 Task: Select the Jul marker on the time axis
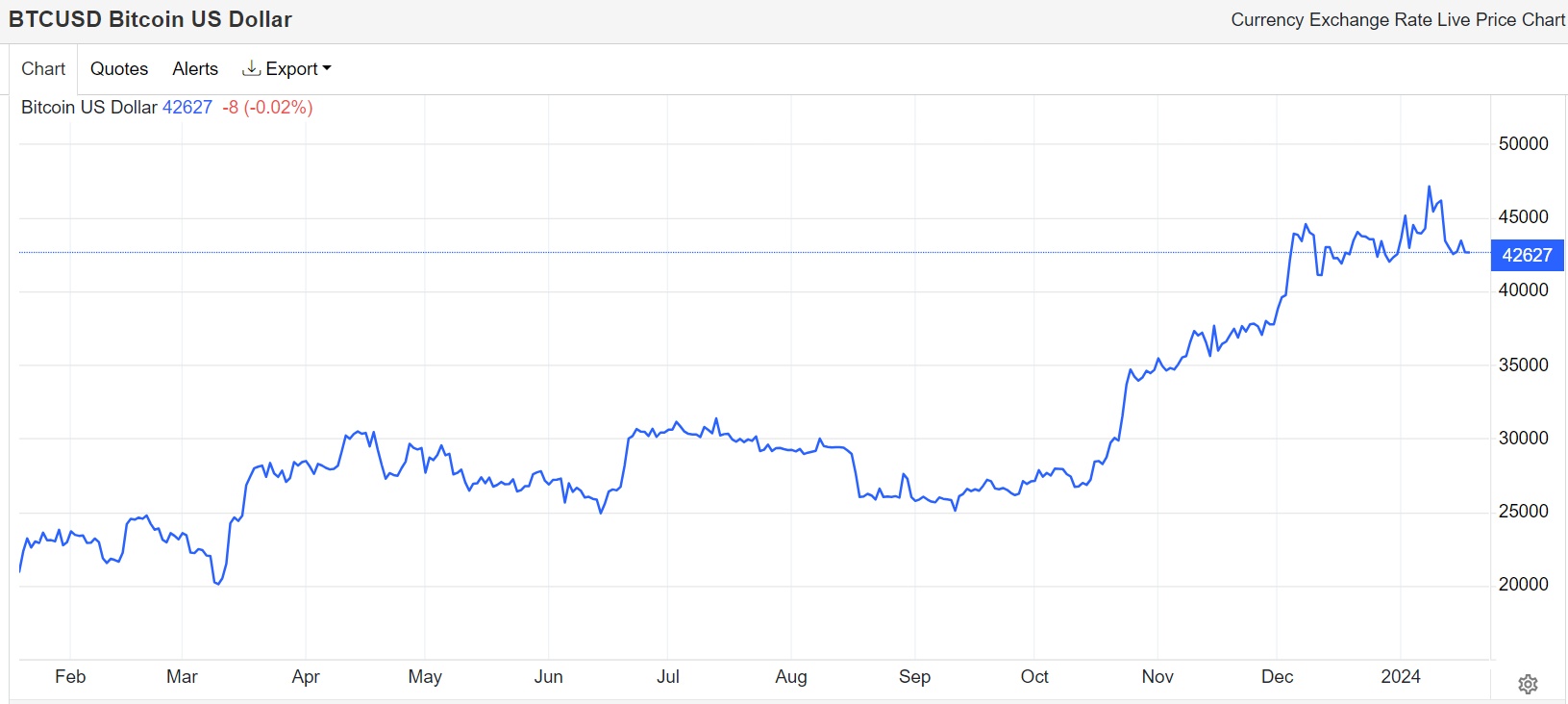[668, 676]
